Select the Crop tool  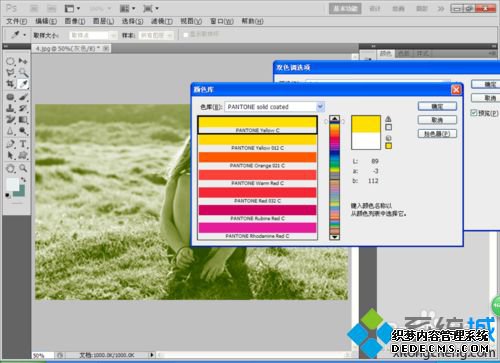(x=10, y=84)
